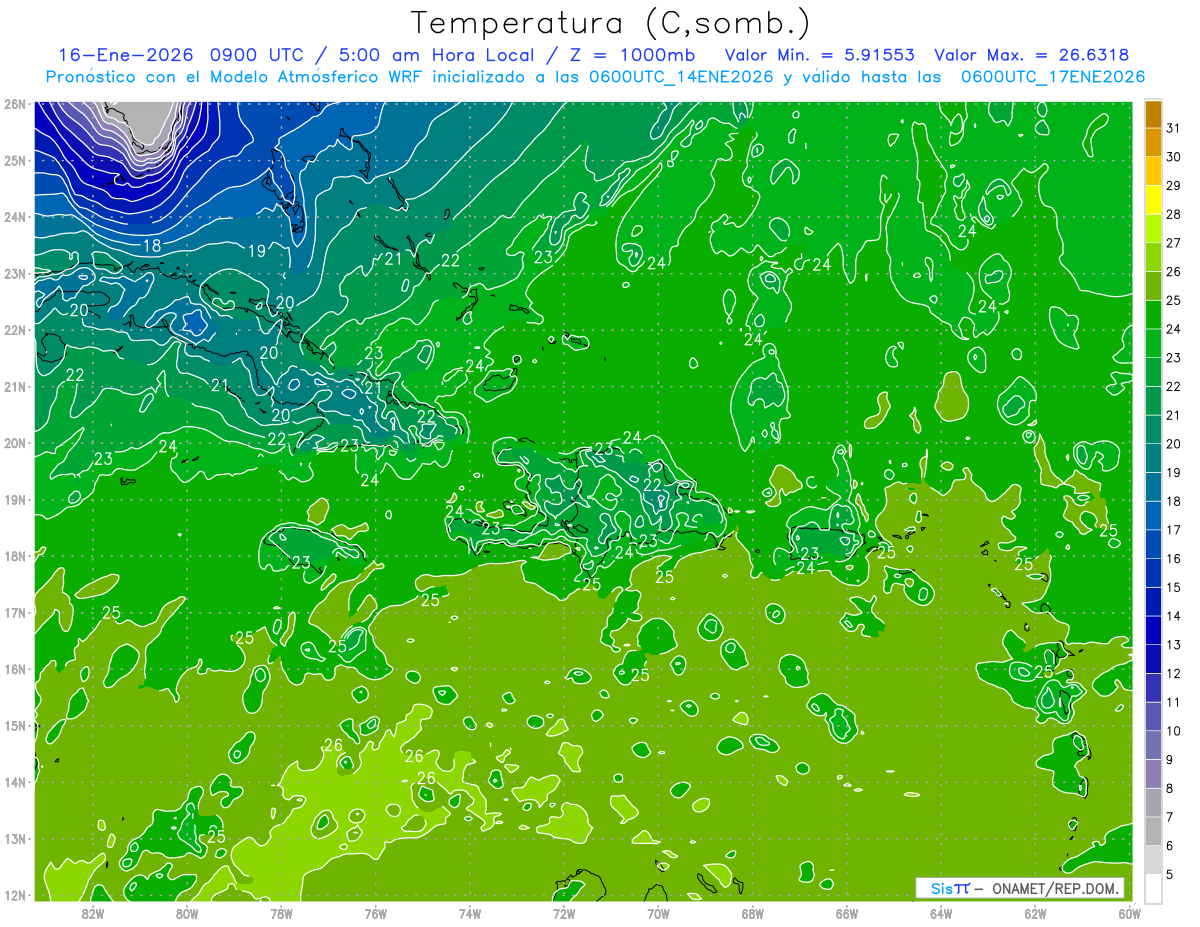Image resolution: width=1200 pixels, height=927 pixels.
Task: Click the 22N latitude axis label
Action: point(14,330)
